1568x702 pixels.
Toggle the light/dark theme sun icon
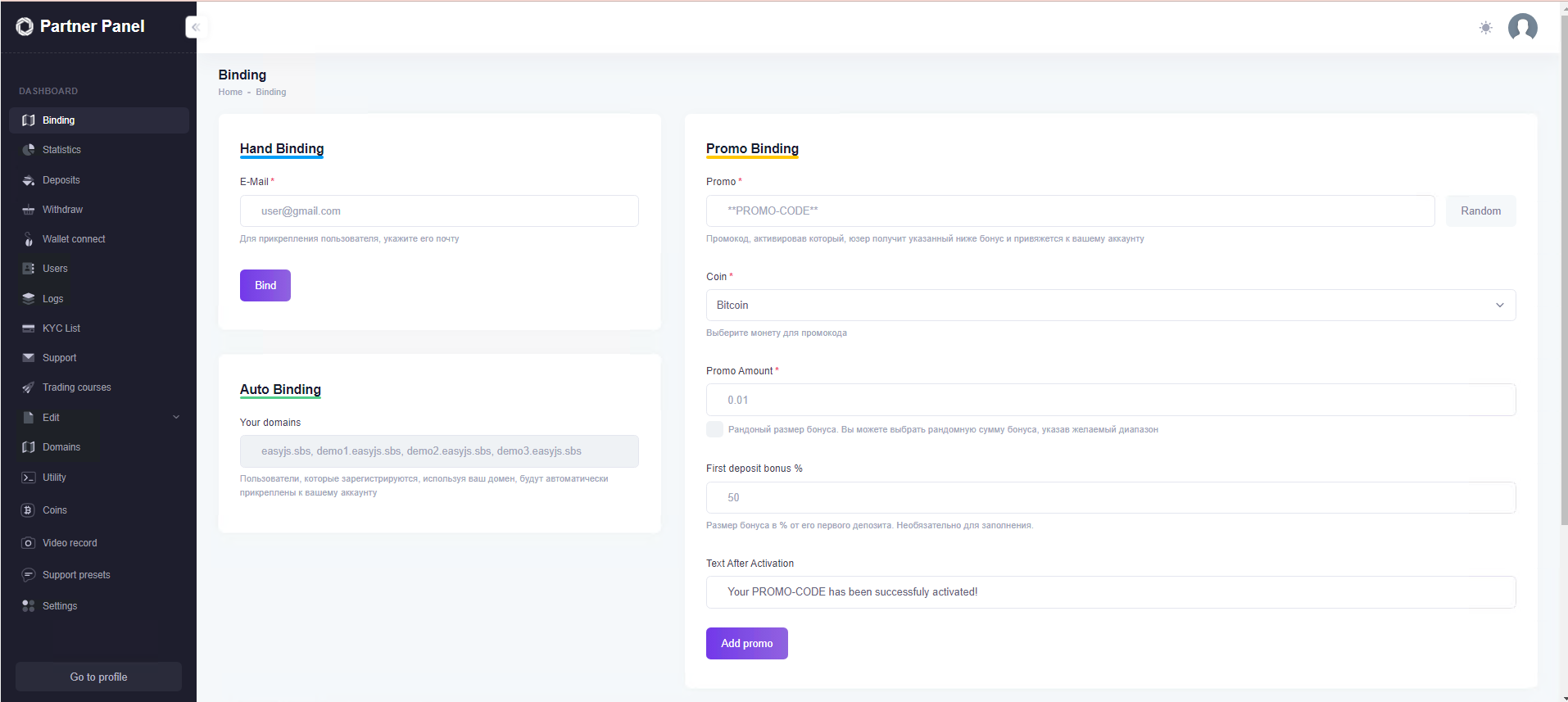[x=1485, y=28]
